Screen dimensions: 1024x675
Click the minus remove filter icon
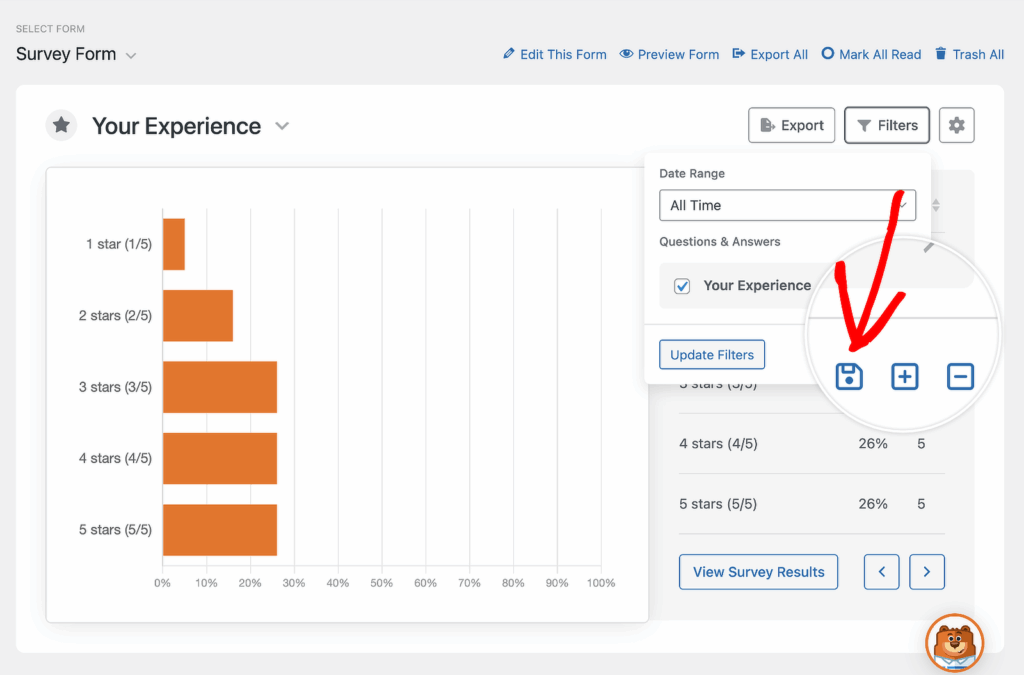point(960,377)
